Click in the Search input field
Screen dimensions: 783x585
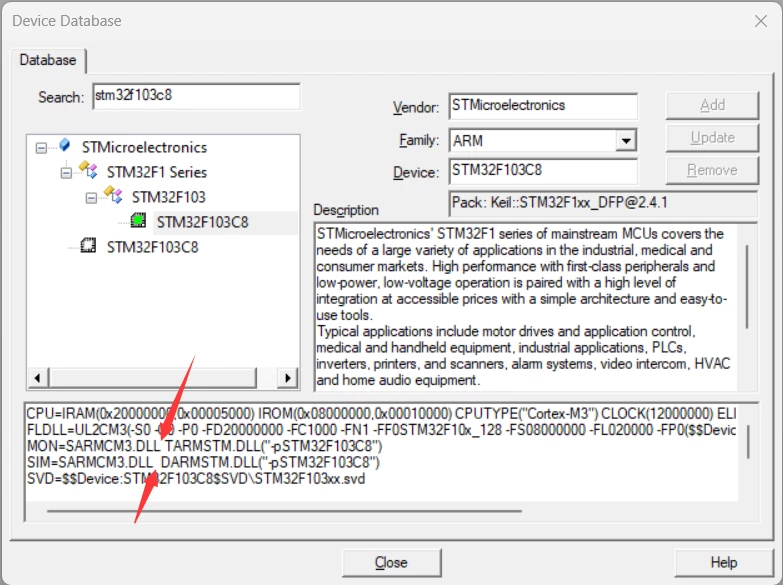pos(196,96)
